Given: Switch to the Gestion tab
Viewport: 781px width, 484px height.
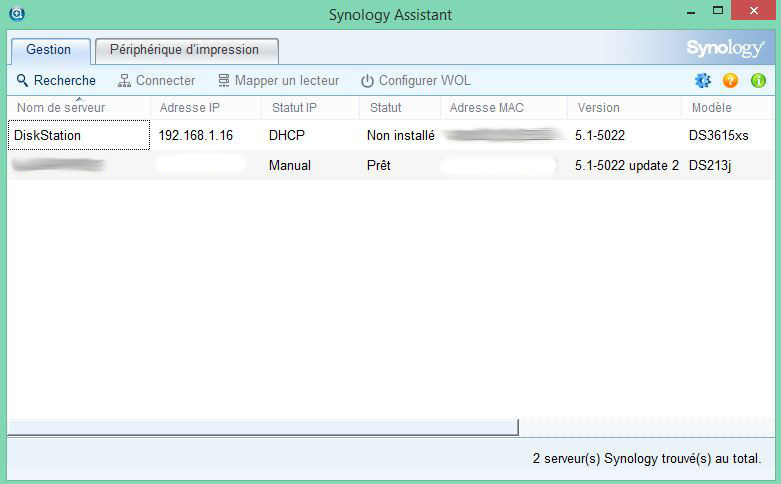Looking at the screenshot, I should tap(49, 50).
